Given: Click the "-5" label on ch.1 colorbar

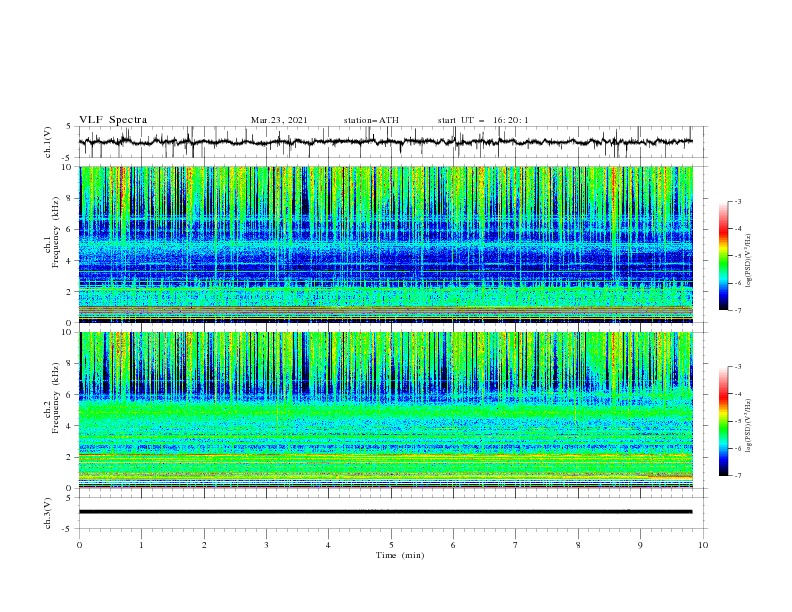Looking at the screenshot, I should (738, 256).
